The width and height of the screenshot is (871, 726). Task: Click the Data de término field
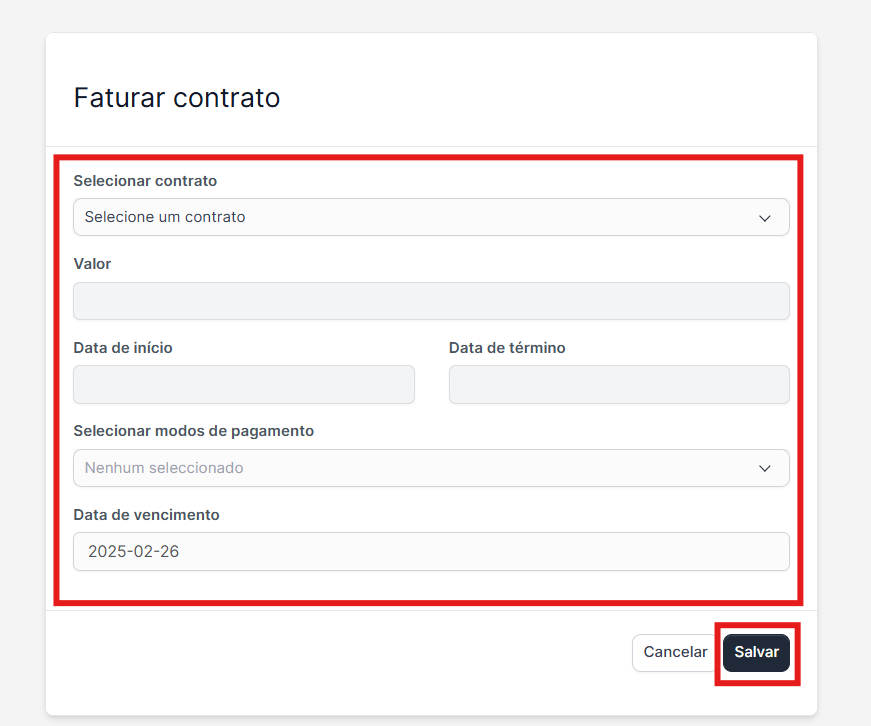(x=619, y=385)
